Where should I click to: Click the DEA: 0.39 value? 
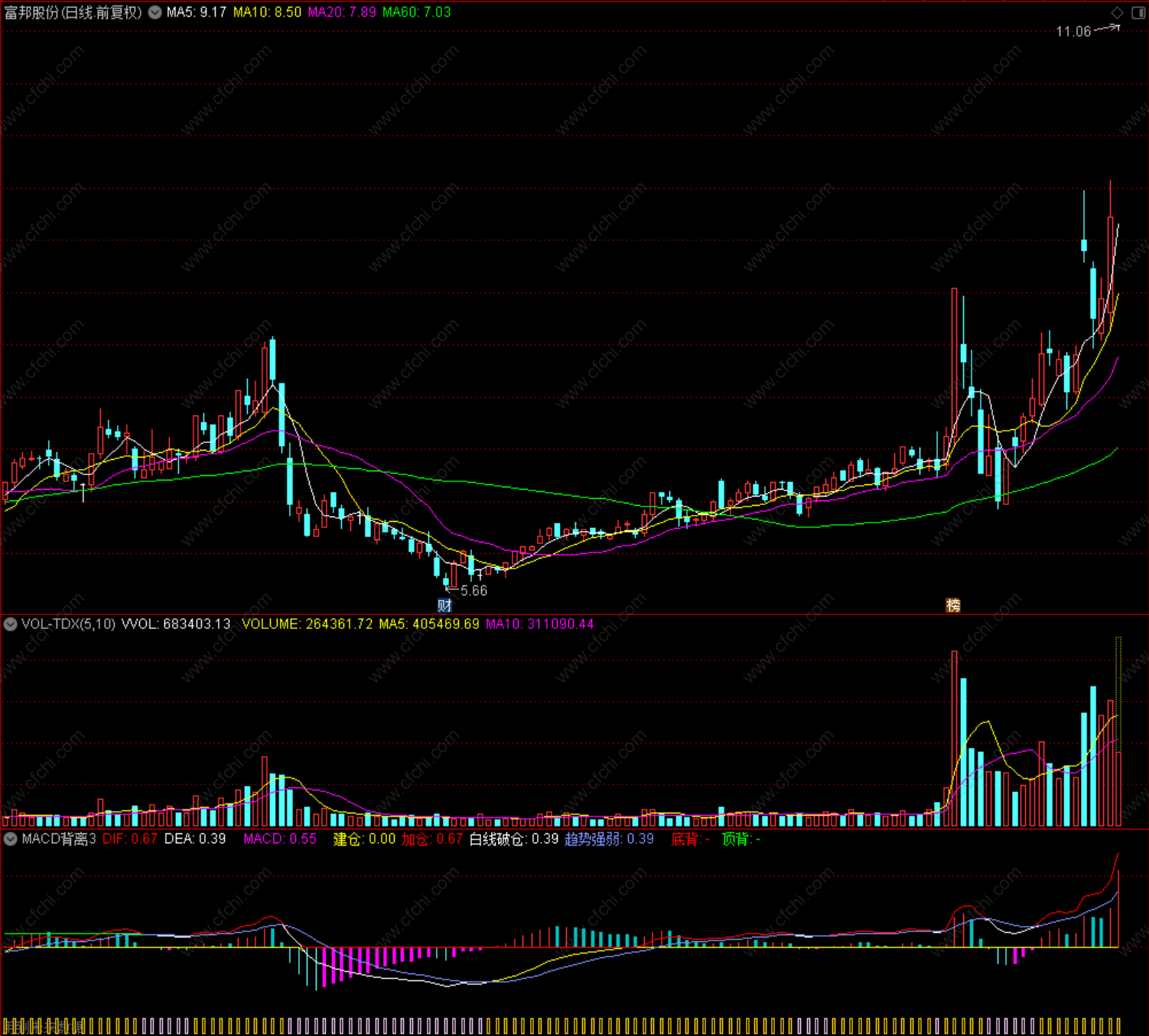pos(195,839)
